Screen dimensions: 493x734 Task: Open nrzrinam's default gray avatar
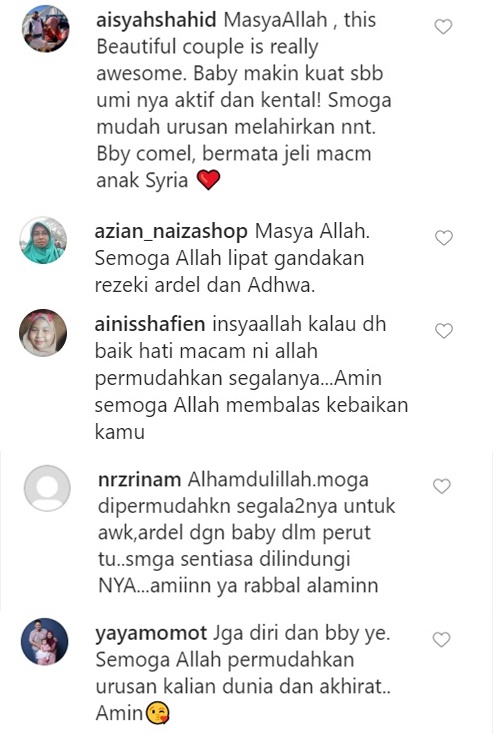tap(47, 488)
